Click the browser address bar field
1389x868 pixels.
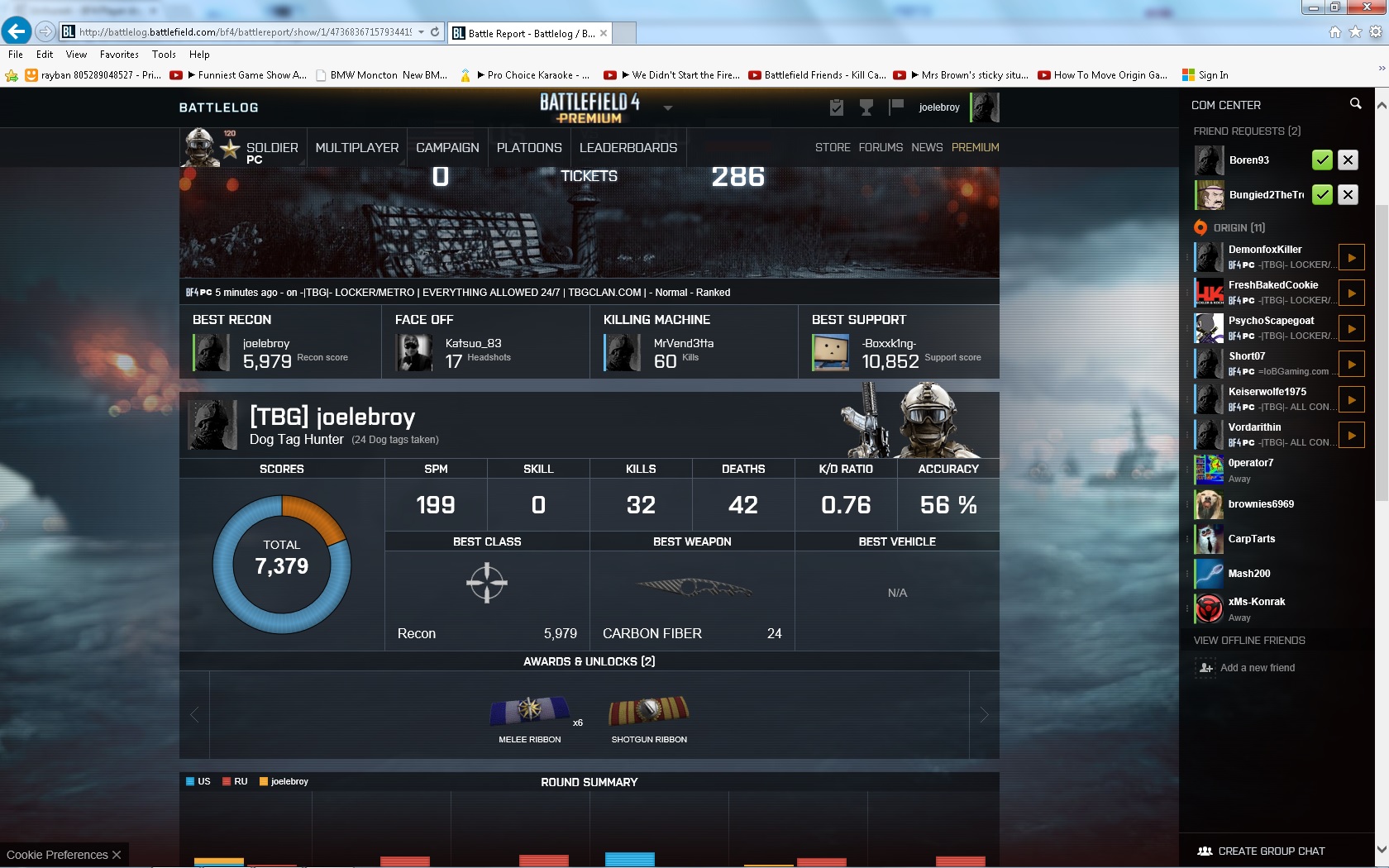(x=246, y=32)
